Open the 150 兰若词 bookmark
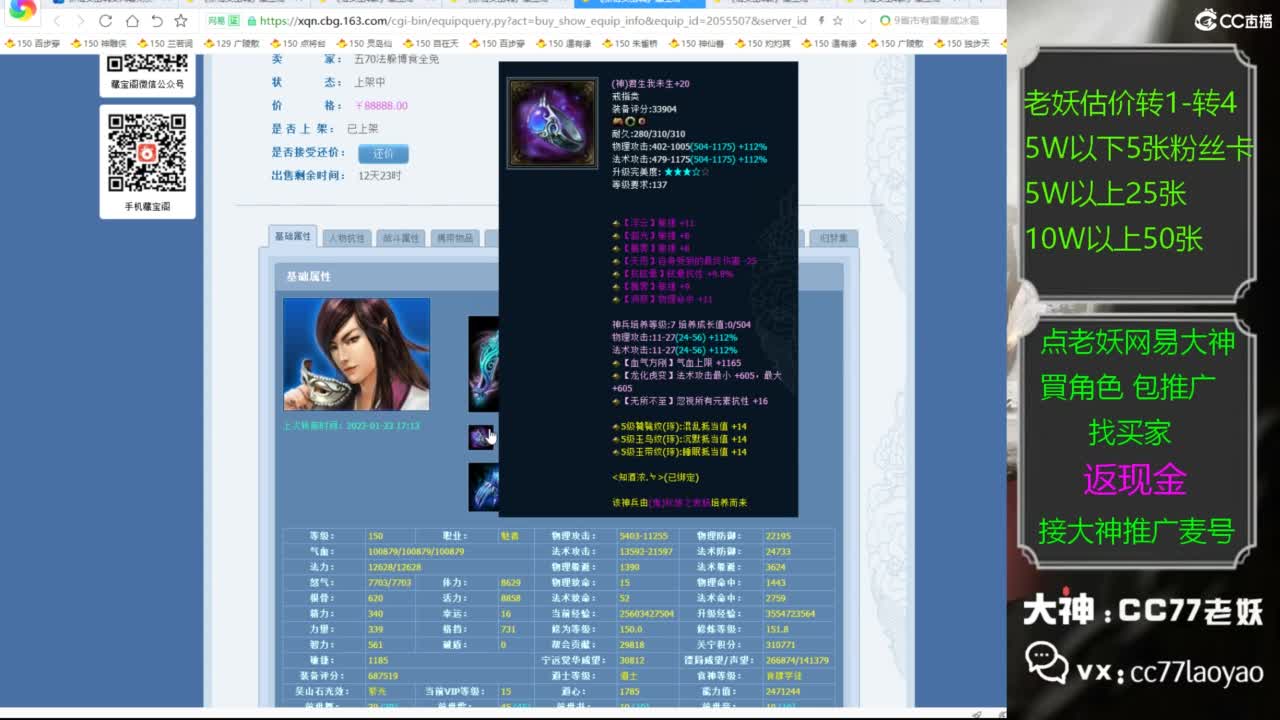1280x720 pixels. (165, 44)
